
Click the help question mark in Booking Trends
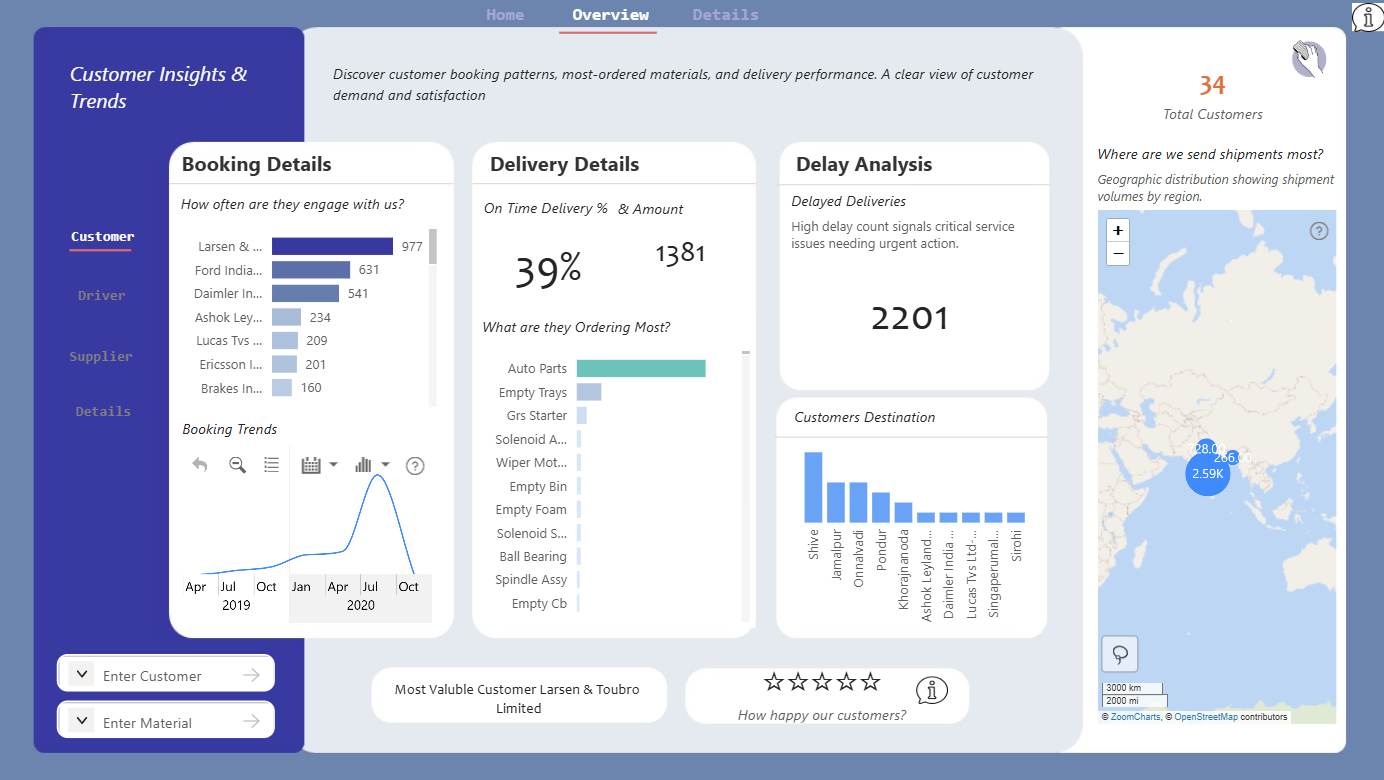point(416,466)
